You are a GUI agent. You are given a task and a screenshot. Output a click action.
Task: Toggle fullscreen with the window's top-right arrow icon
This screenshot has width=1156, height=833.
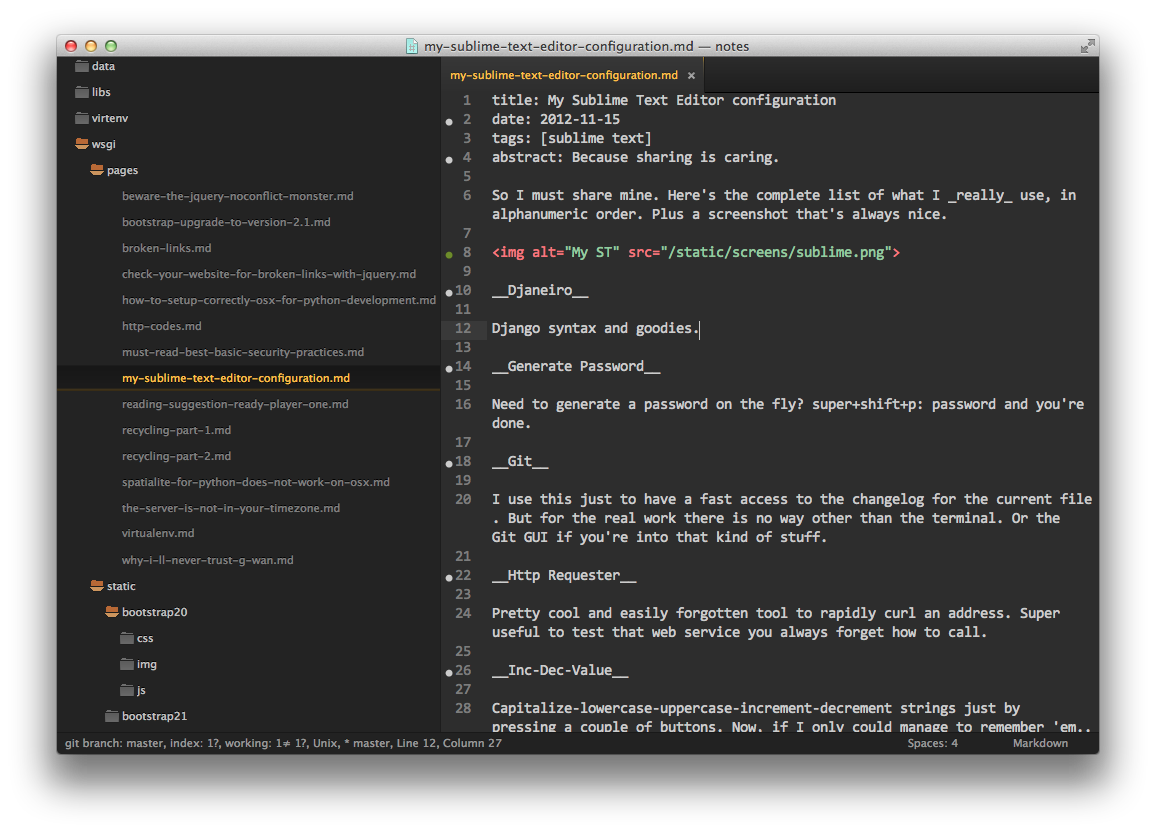[1087, 46]
